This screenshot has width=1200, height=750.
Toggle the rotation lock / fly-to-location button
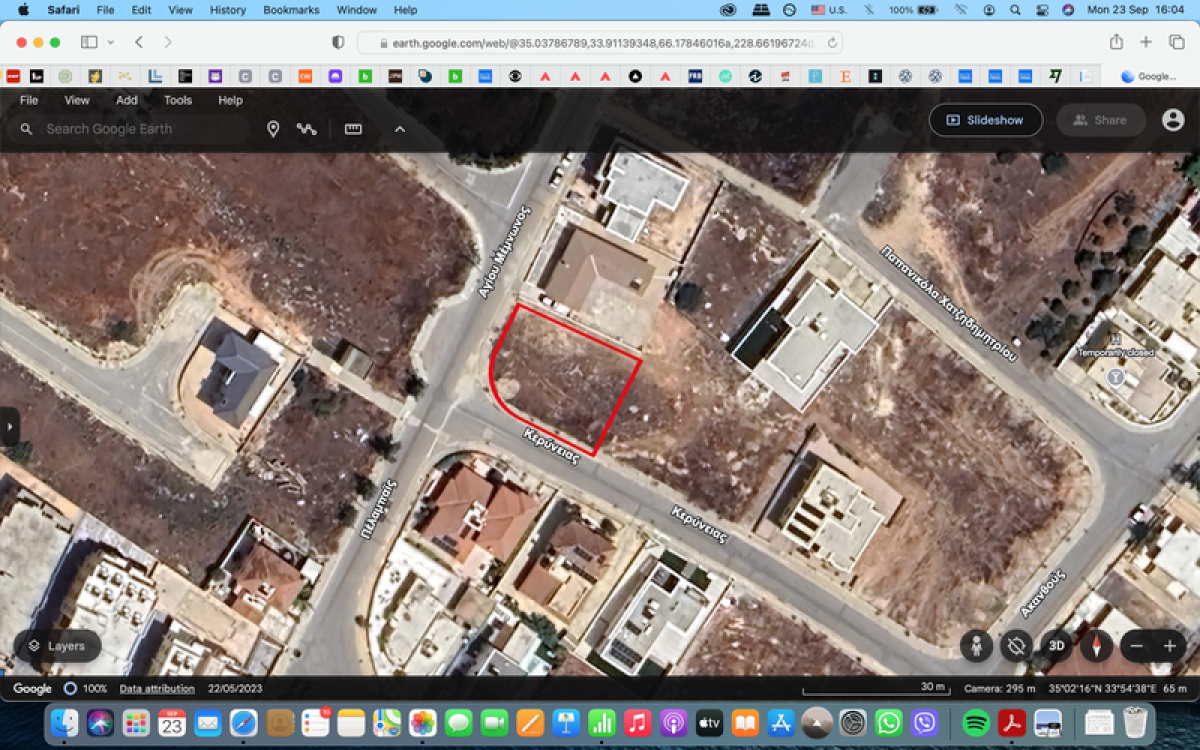(1016, 646)
